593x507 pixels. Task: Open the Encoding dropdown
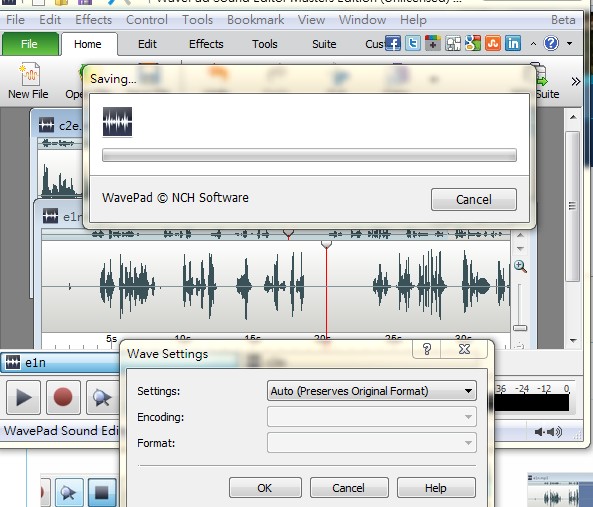pos(372,417)
